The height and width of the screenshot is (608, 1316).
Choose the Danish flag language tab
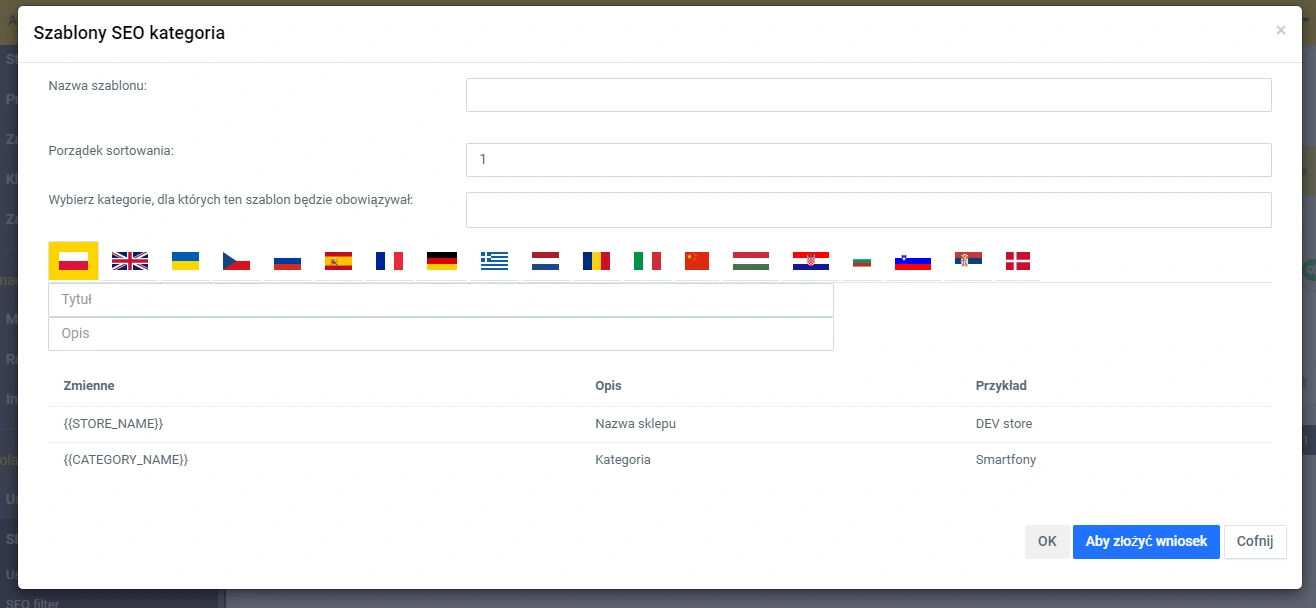coord(1018,261)
